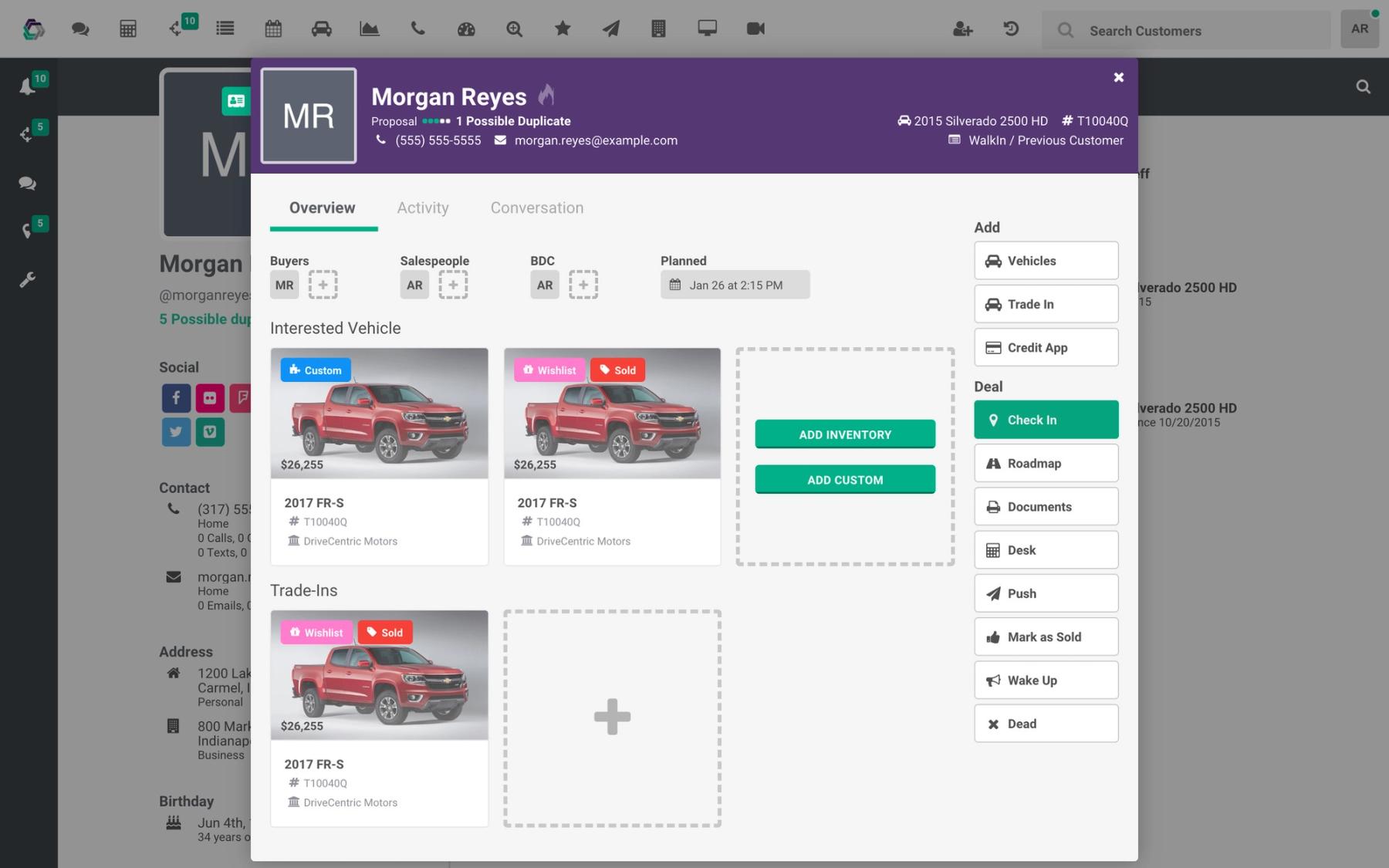The height and width of the screenshot is (868, 1389).
Task: Switch to the Conversation tab
Action: (x=537, y=208)
